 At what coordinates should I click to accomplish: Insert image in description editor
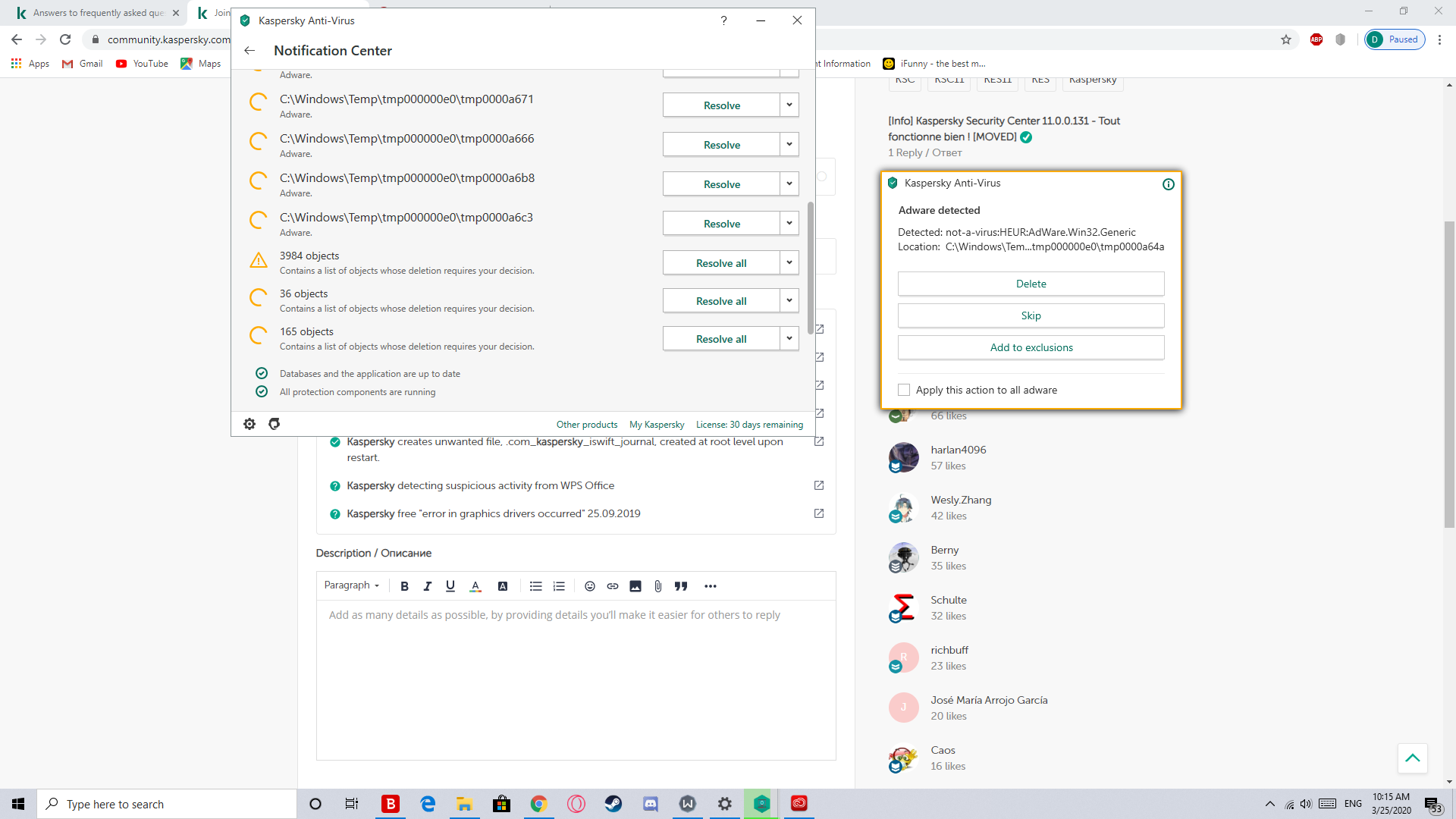click(x=635, y=586)
